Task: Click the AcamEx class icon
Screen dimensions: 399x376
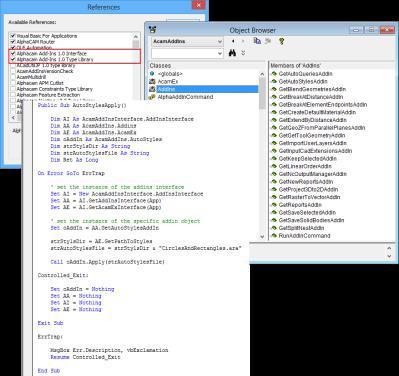Action: [152, 81]
